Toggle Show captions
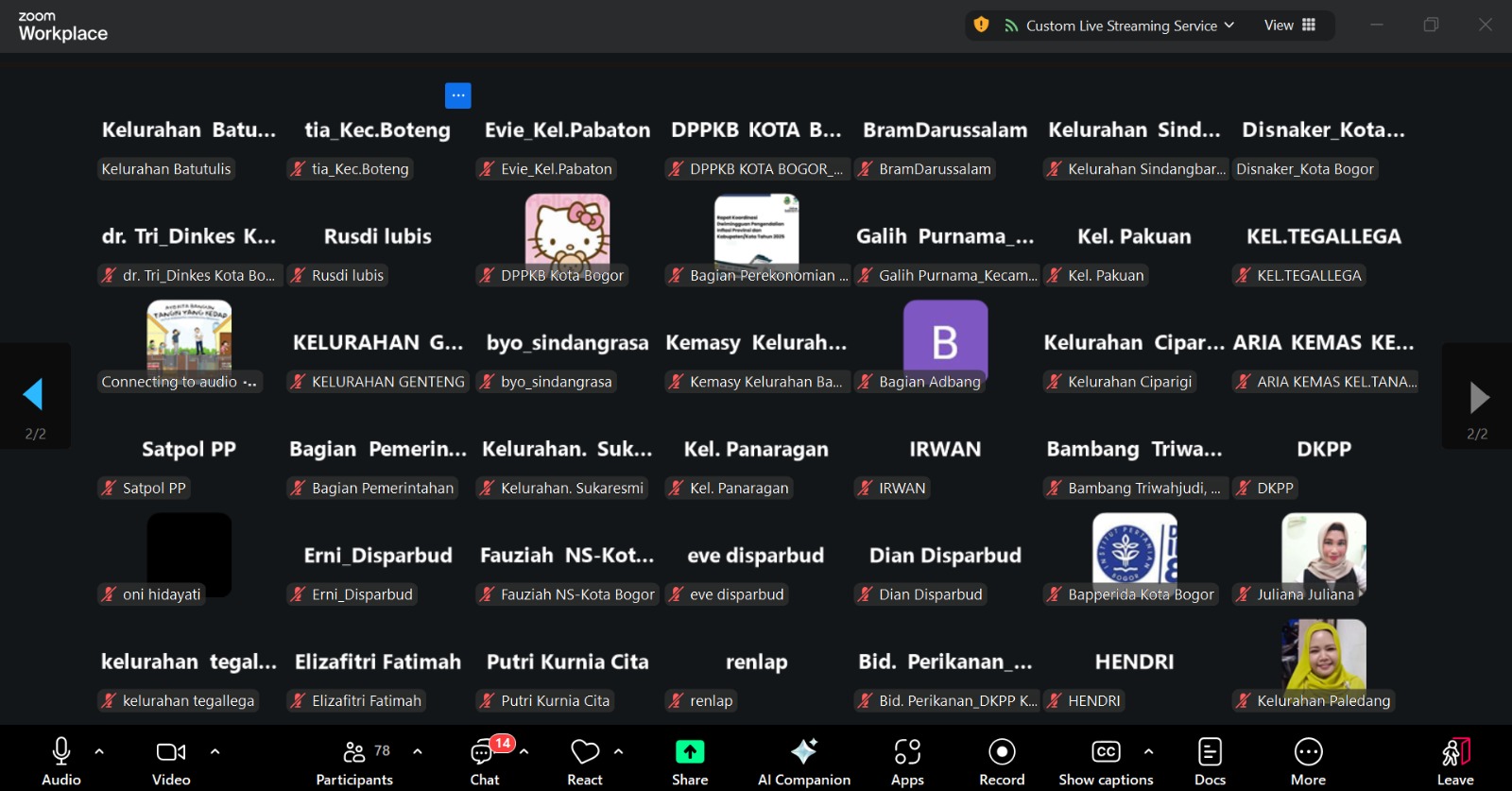Viewport: 1512px width, 791px height. tap(1106, 762)
